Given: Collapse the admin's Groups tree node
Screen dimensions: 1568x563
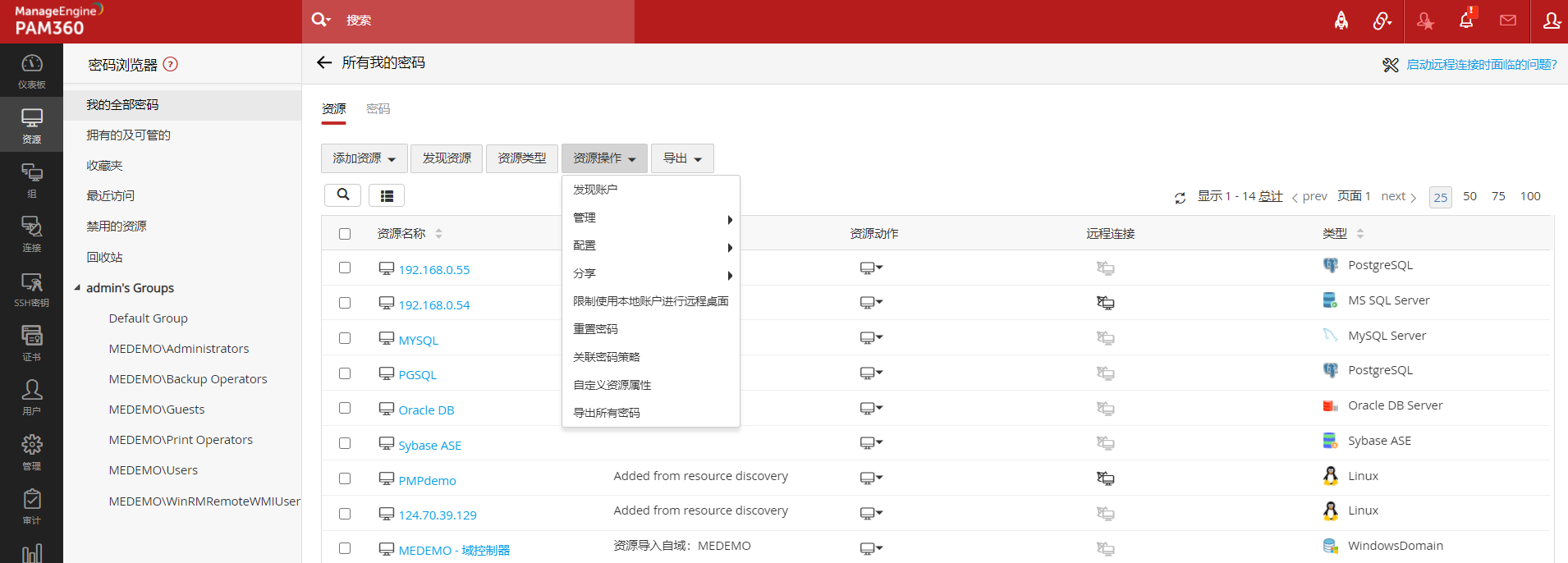Looking at the screenshot, I should [77, 288].
